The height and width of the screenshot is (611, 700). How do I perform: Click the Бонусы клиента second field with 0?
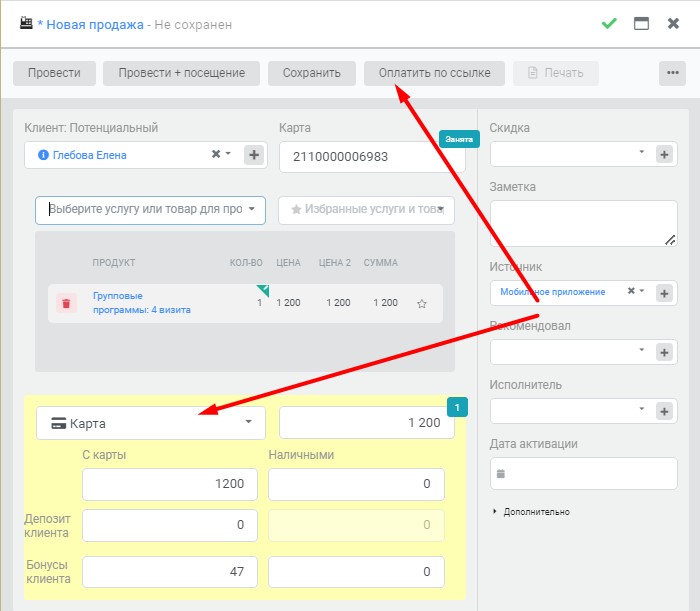click(x=356, y=572)
